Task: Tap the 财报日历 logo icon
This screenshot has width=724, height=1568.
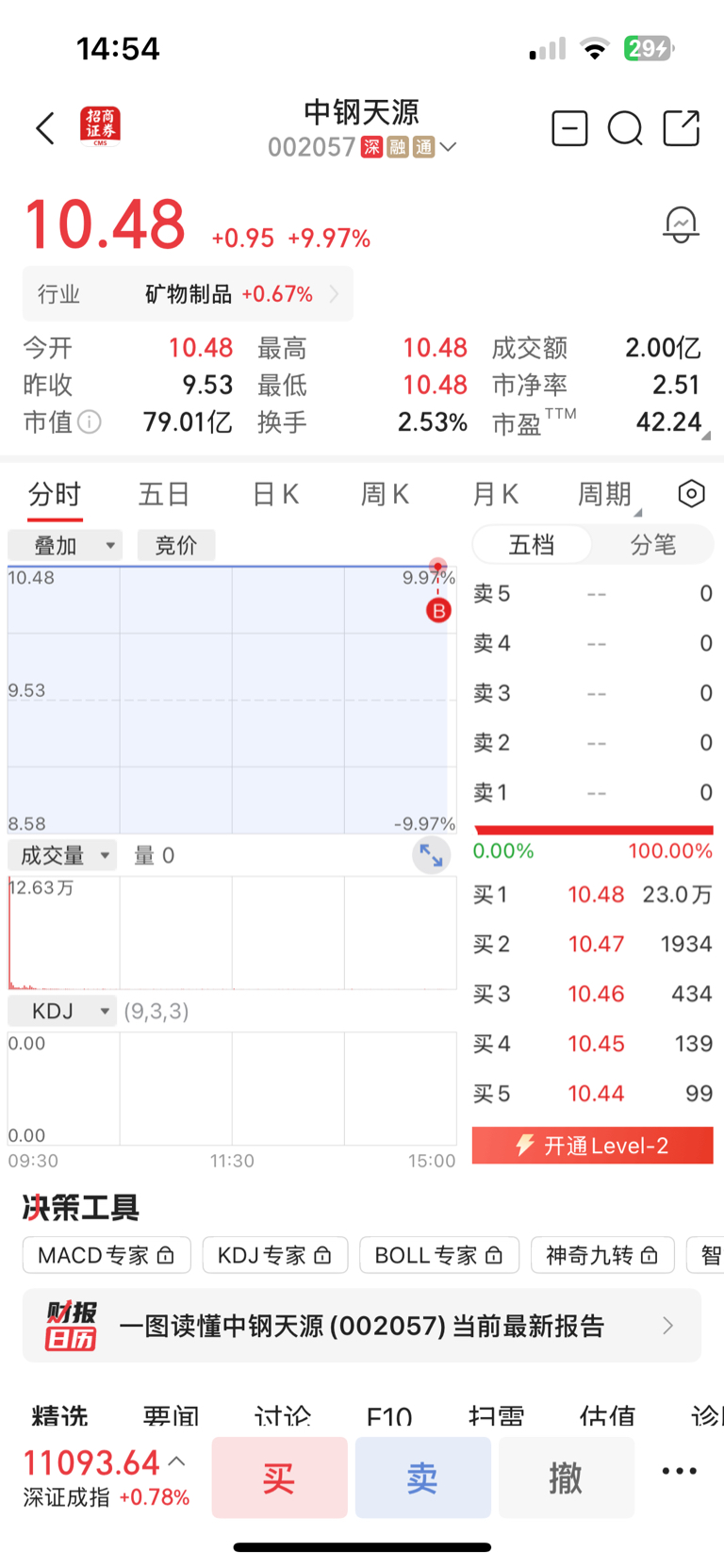Action: (x=71, y=1326)
